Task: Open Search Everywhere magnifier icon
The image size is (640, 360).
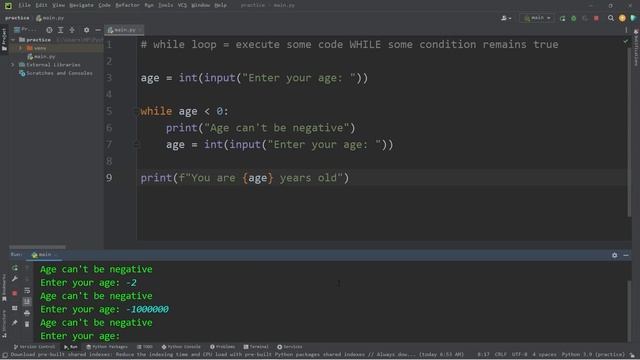Action: click(611, 18)
